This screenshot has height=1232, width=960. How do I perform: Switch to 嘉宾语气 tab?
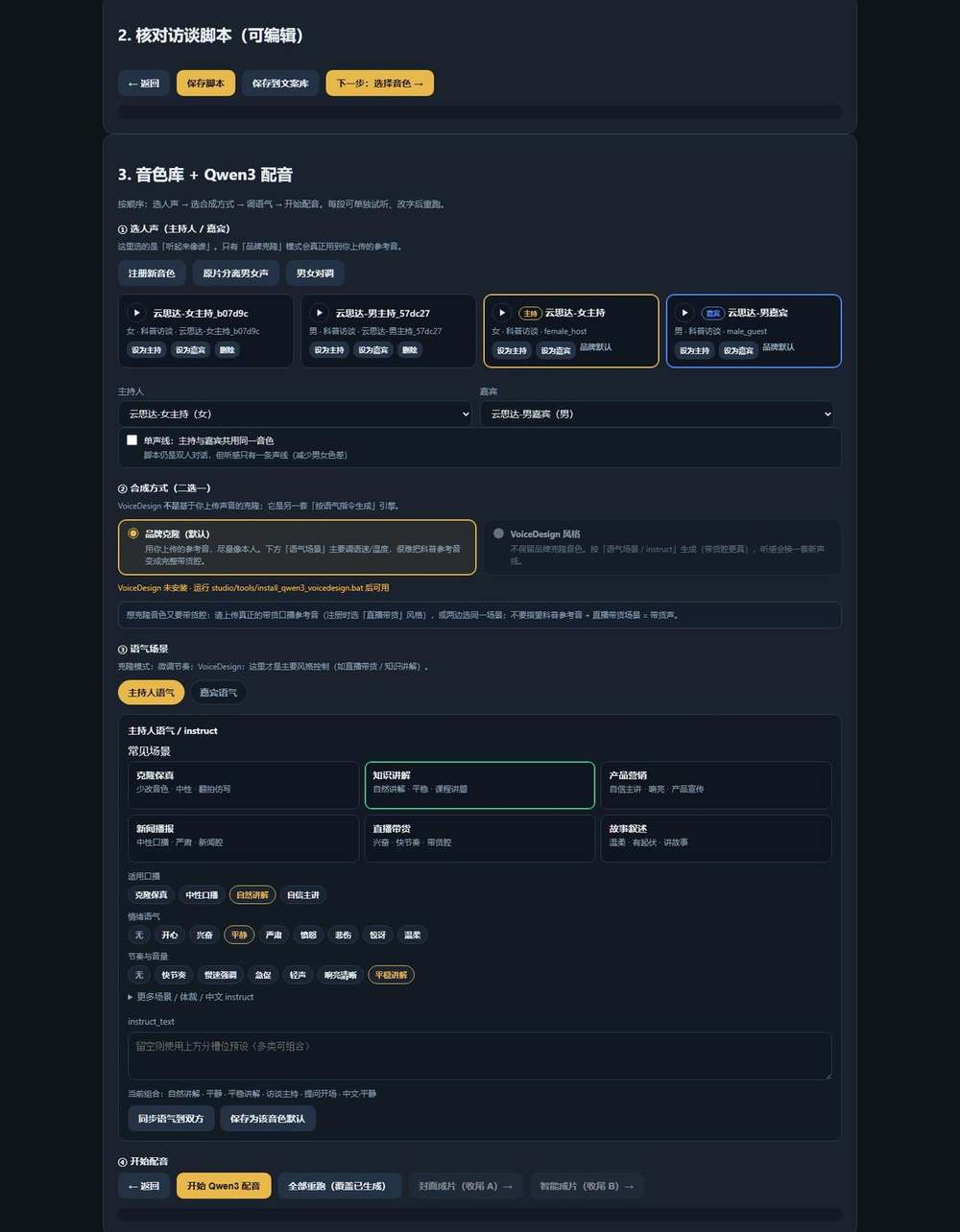click(218, 693)
